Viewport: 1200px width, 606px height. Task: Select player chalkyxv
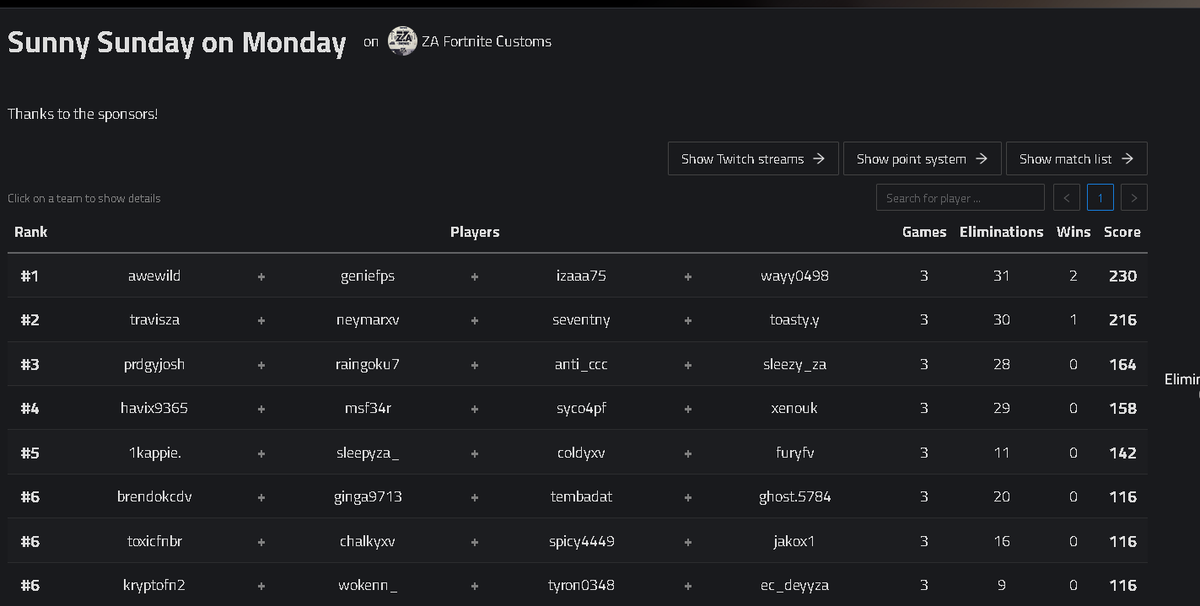(x=368, y=541)
